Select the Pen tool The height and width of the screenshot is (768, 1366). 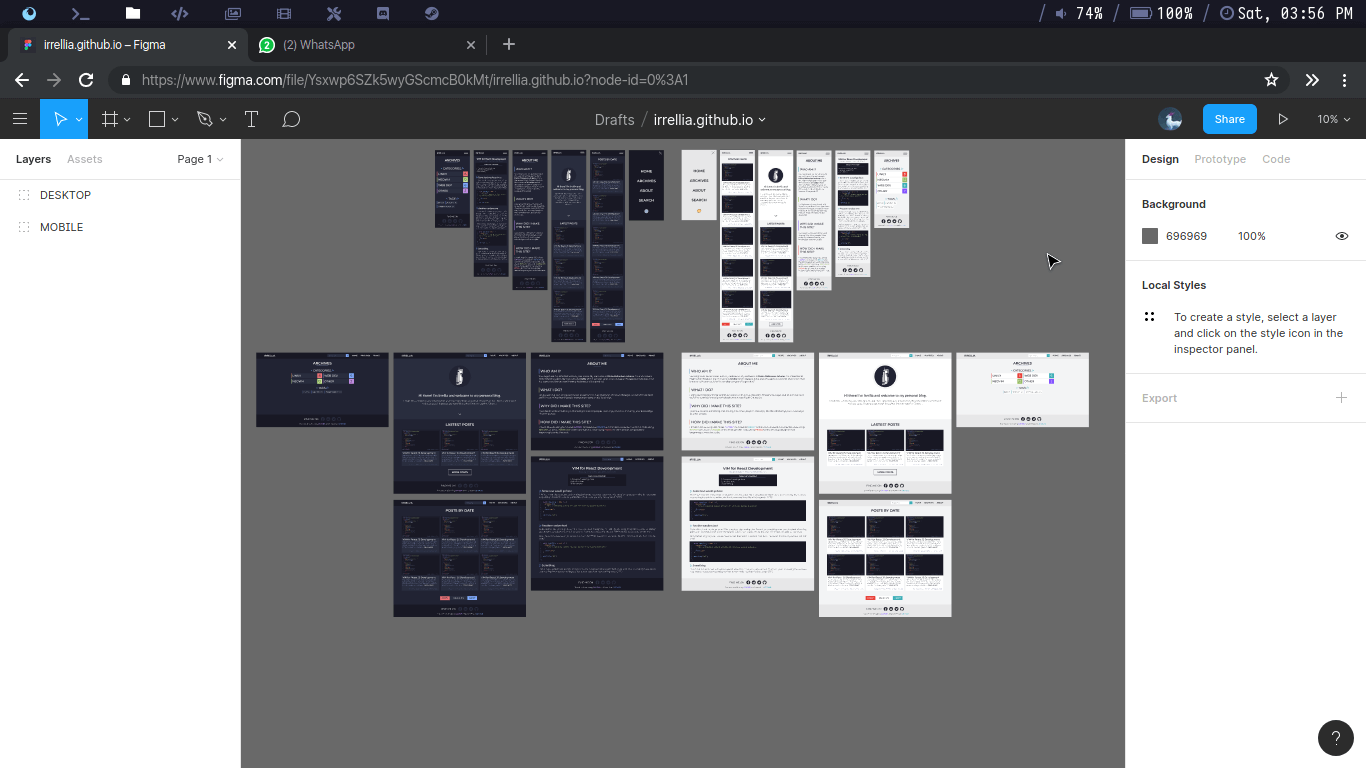point(205,119)
